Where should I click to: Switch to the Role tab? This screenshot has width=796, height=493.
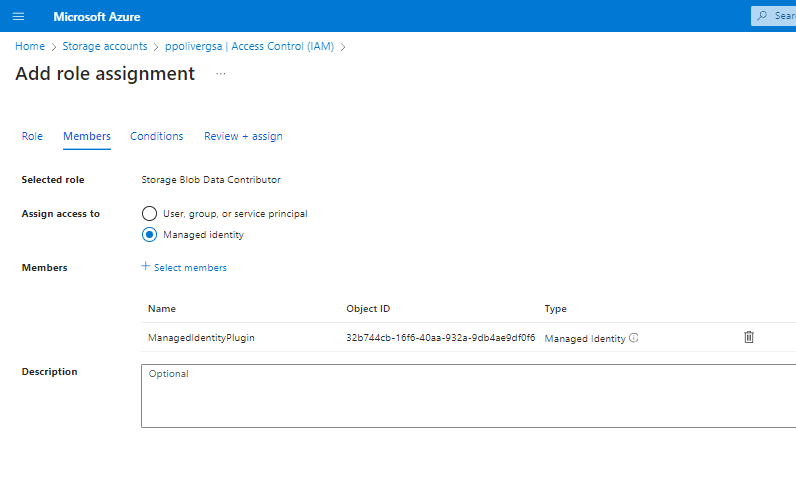coord(32,136)
